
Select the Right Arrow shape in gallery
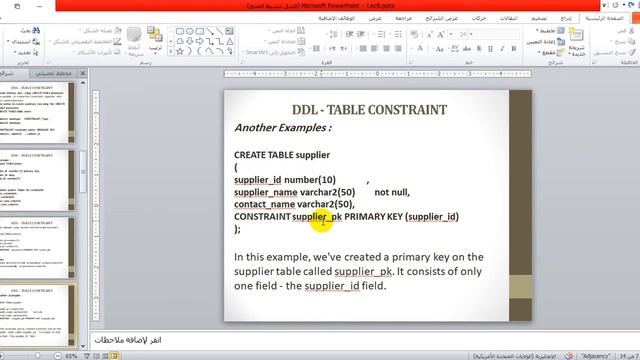click(200, 41)
